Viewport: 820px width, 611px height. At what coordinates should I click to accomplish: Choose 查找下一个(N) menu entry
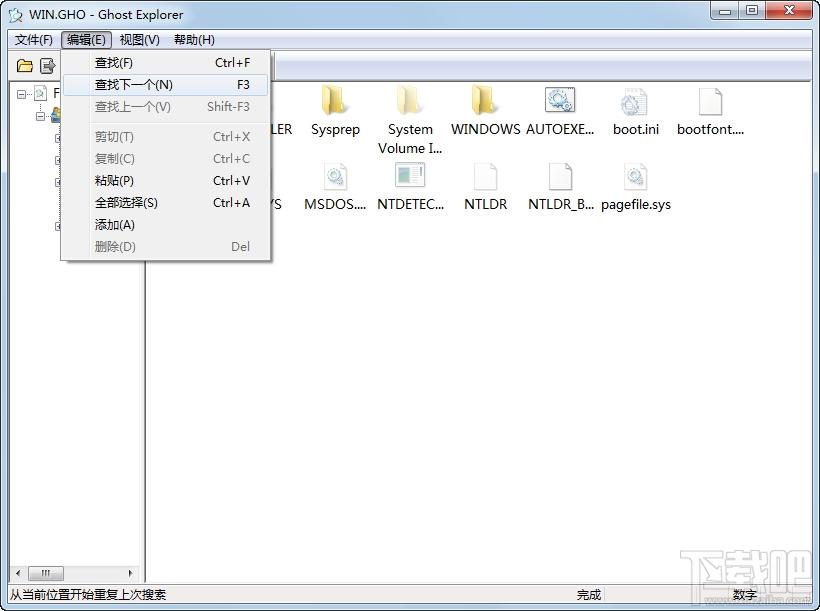165,85
